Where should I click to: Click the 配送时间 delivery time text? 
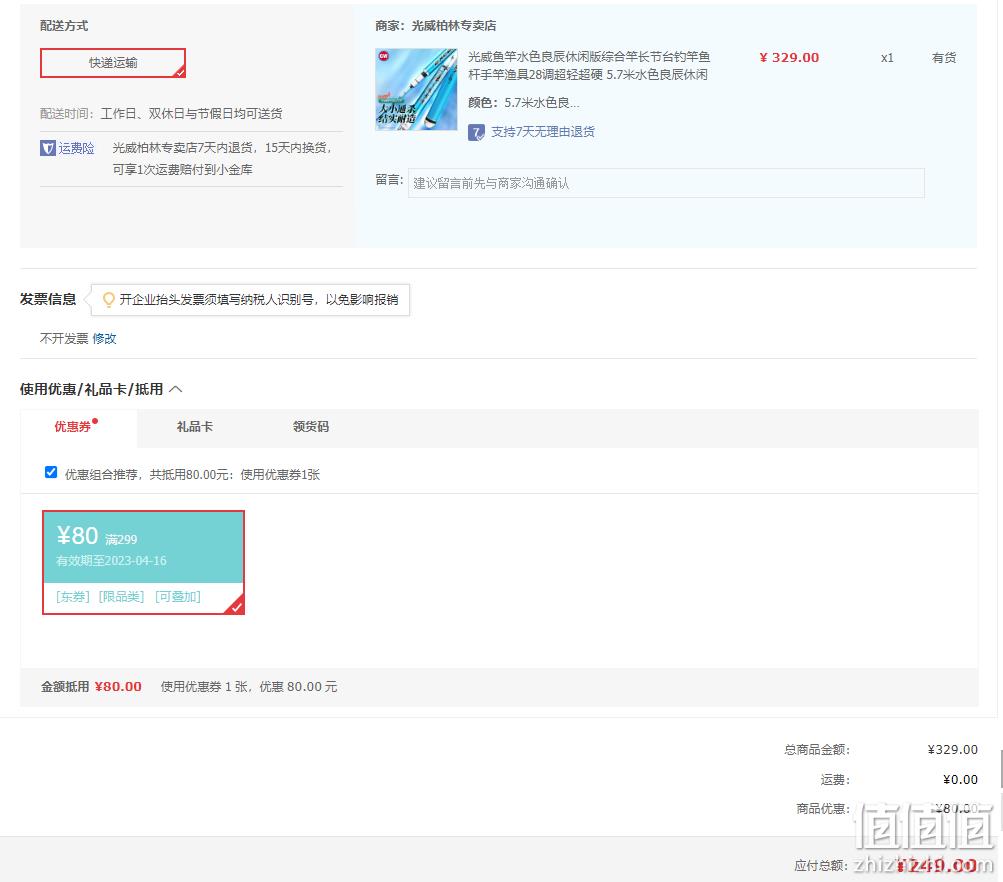tap(161, 113)
